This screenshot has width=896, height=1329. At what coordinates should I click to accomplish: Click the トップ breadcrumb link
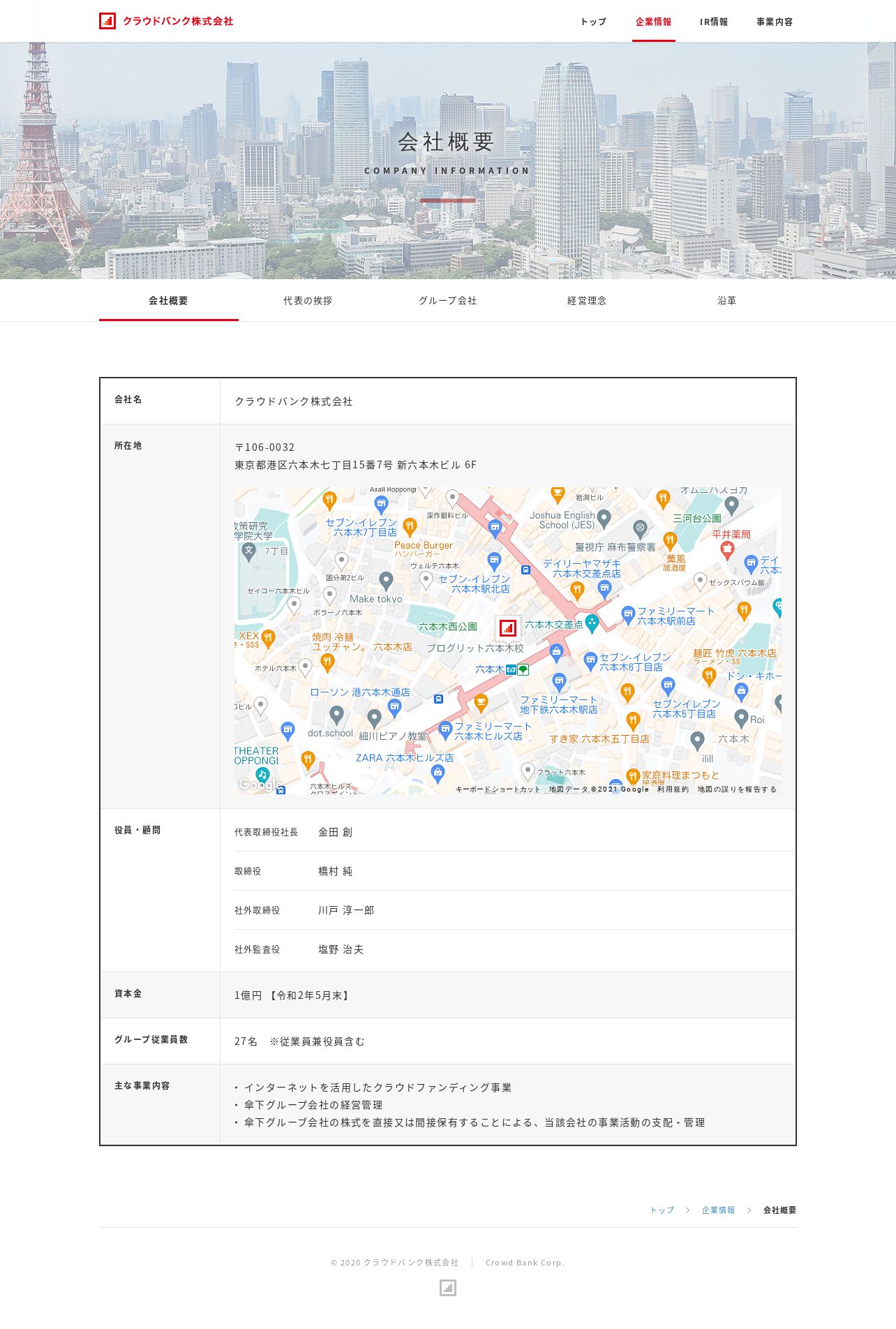pos(662,1210)
